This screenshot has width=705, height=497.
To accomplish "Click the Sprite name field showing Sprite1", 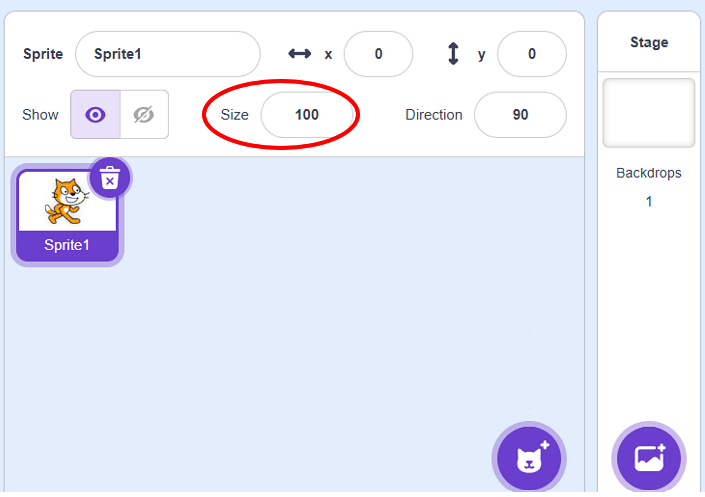I will 168,54.
